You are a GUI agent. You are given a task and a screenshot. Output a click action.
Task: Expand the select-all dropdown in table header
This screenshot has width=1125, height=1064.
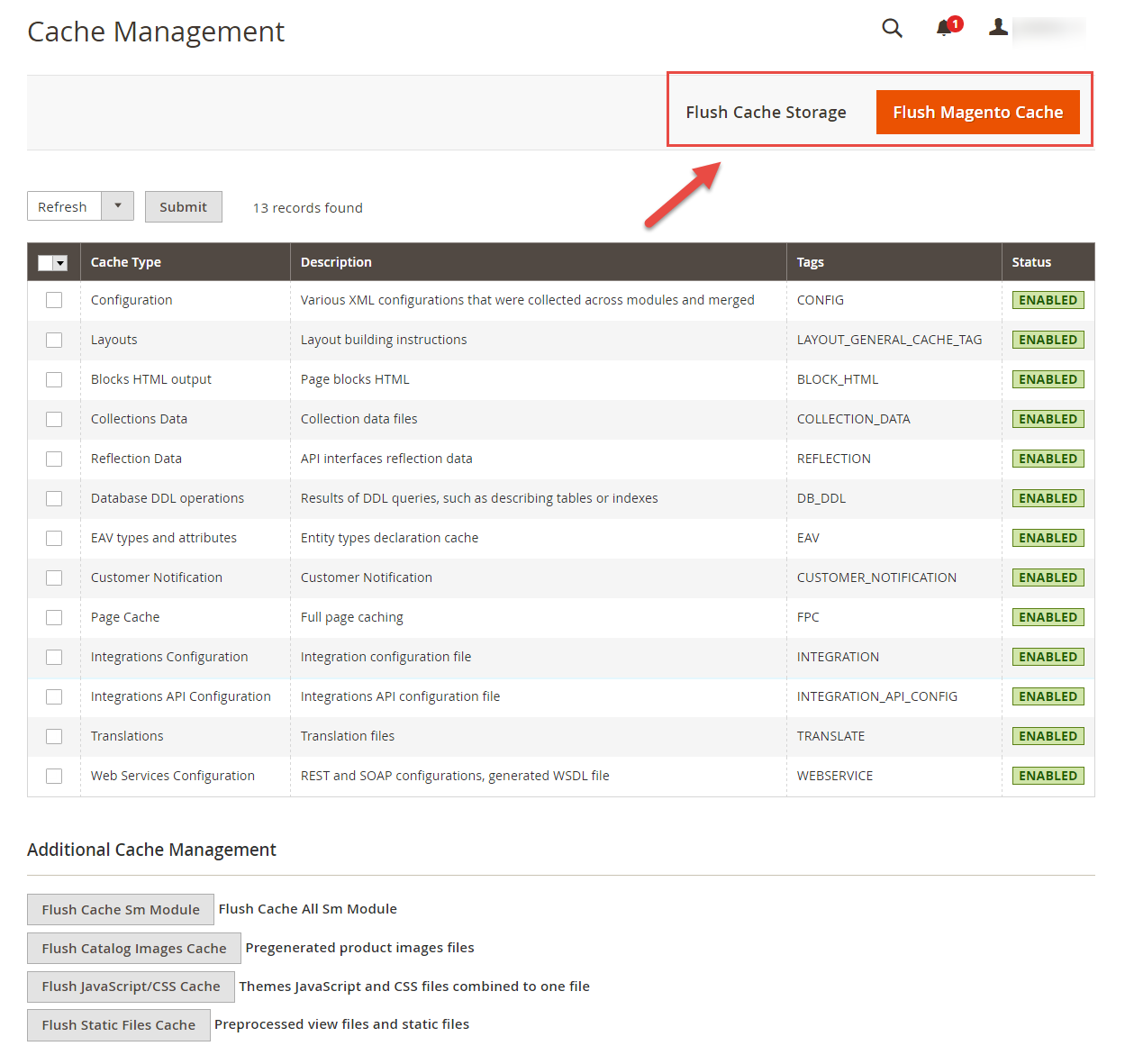61,263
